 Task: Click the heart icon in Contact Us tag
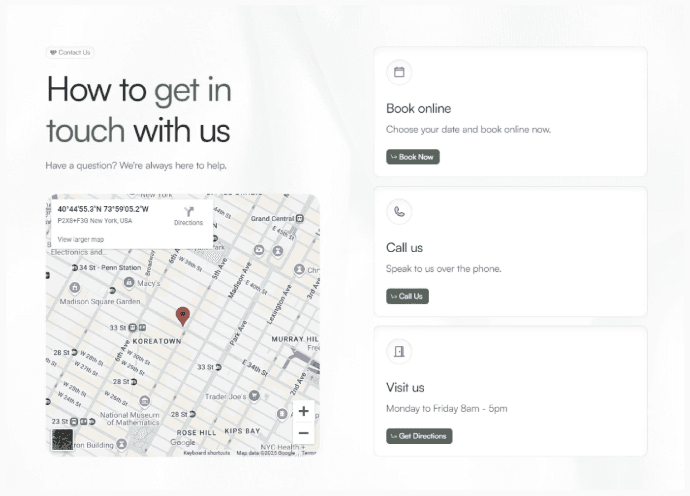[x=53, y=52]
